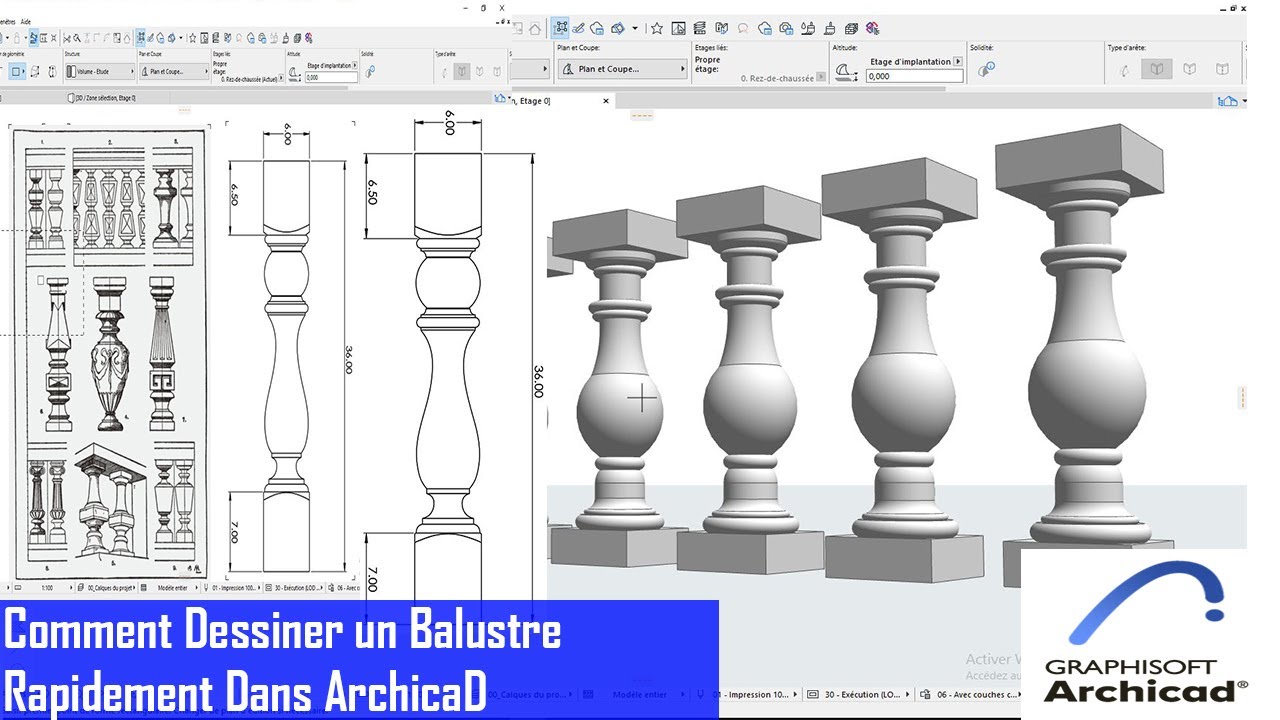1280x720 pixels.
Task: Open the 'Volume - Etude' structure dropdown in left window
Action: pyautogui.click(x=98, y=71)
